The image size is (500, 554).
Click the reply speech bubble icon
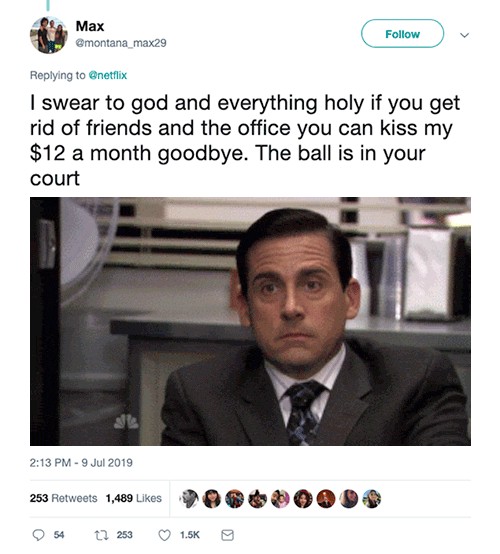coord(38,535)
